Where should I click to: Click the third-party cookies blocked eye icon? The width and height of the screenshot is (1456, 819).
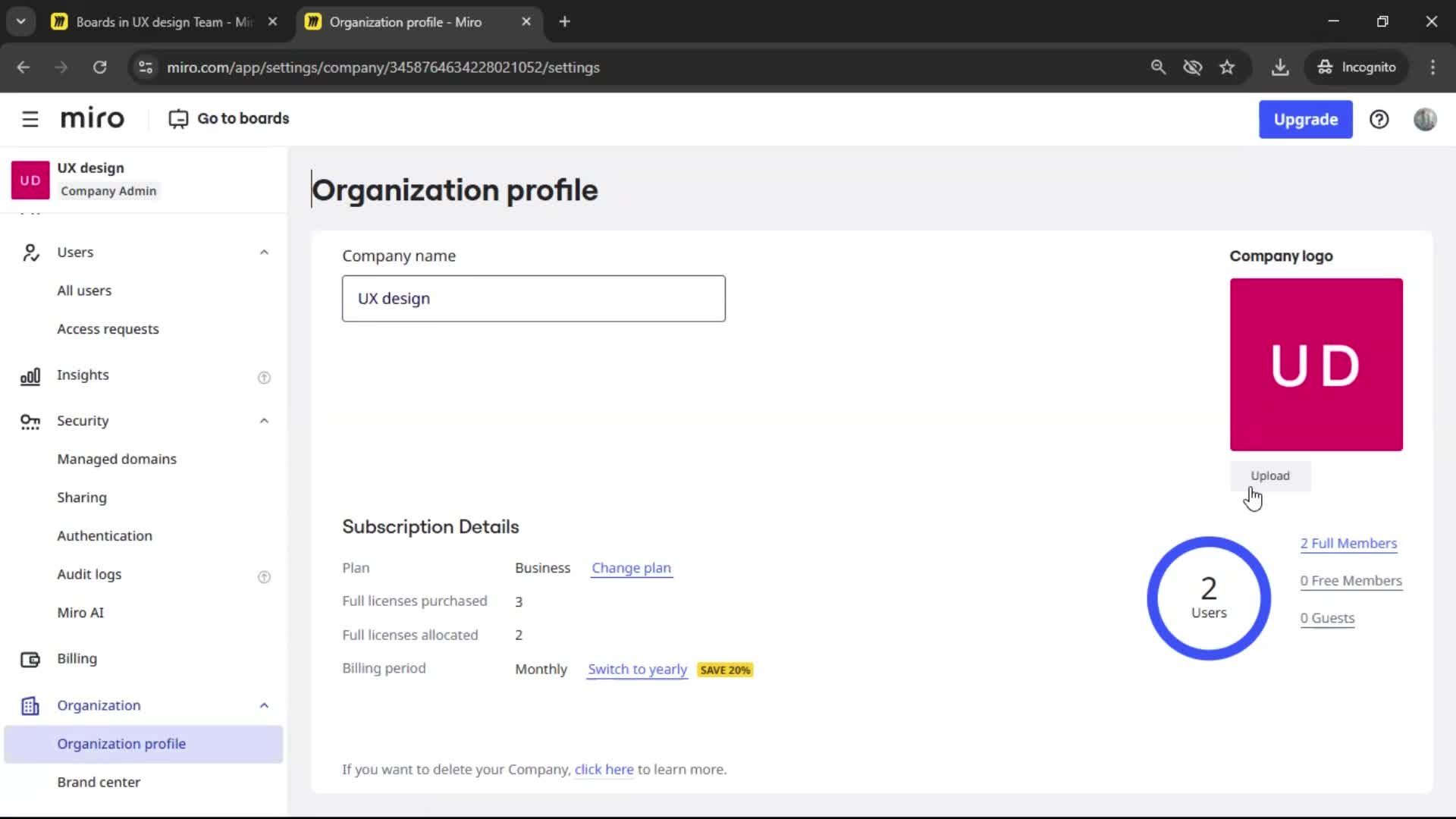[1193, 67]
